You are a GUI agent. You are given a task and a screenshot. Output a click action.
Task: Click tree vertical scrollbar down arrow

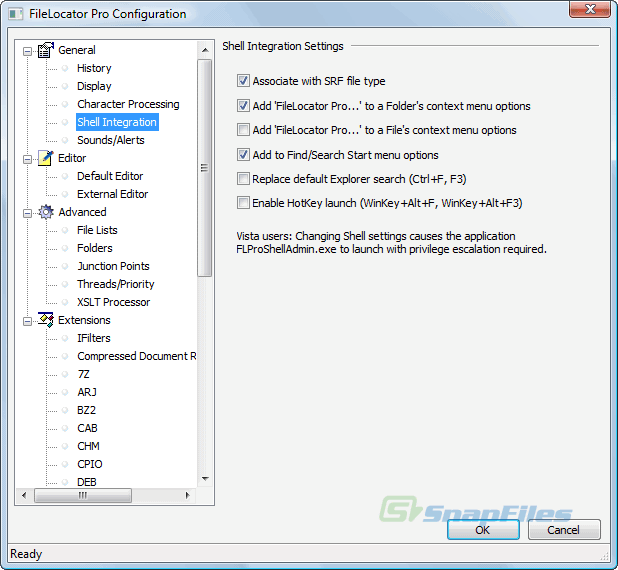click(205, 479)
